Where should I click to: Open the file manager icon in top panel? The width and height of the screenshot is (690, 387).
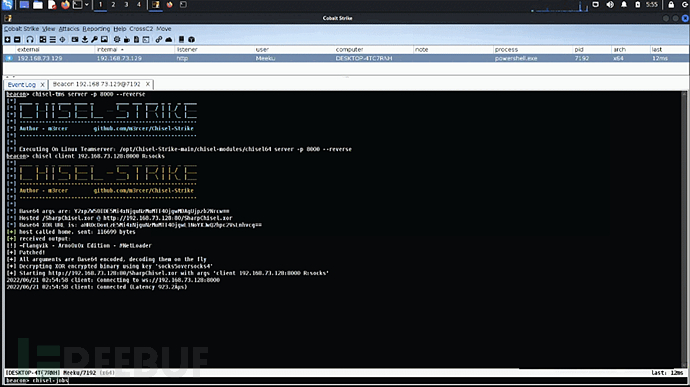38,5
